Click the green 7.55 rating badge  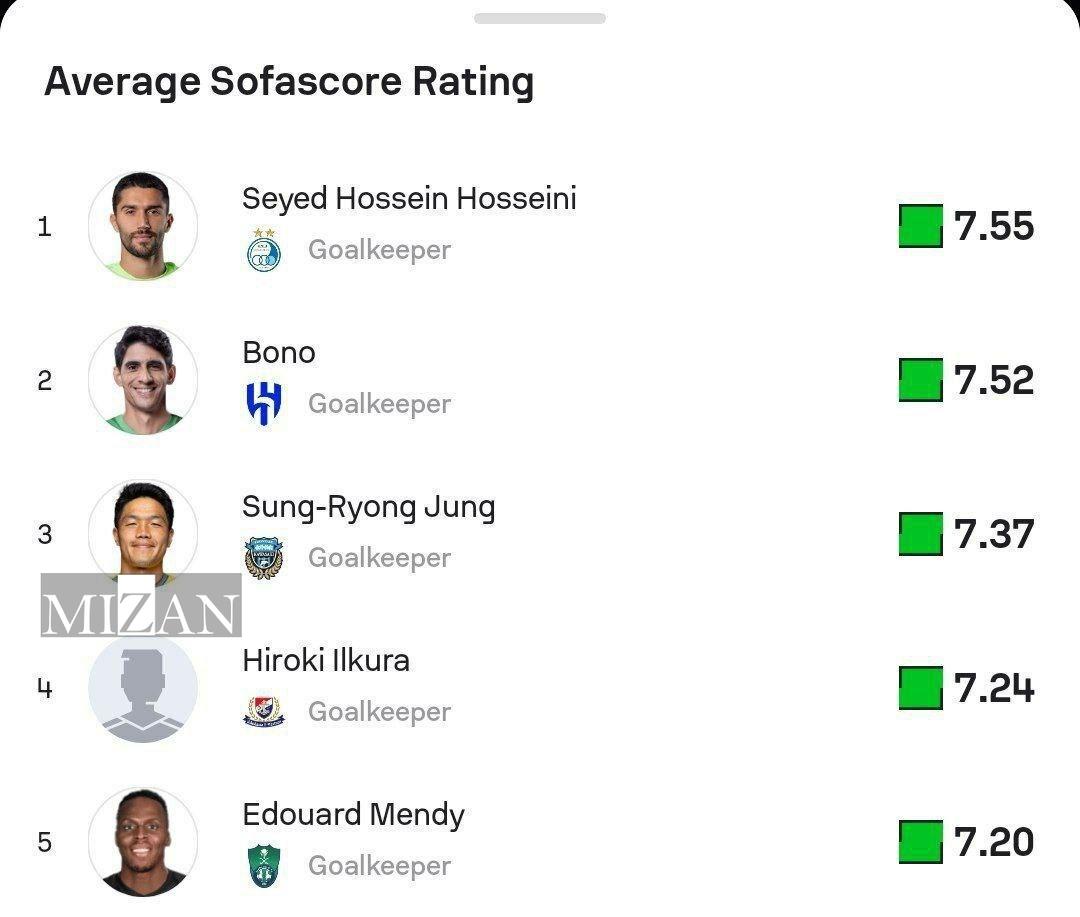point(920,226)
